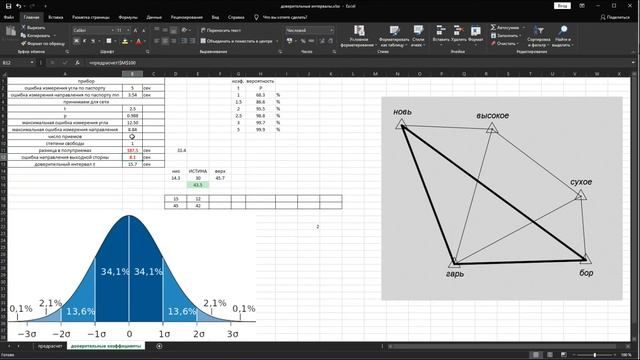The image size is (640, 360).
Task: Align cell text to the left
Action: [157, 41]
